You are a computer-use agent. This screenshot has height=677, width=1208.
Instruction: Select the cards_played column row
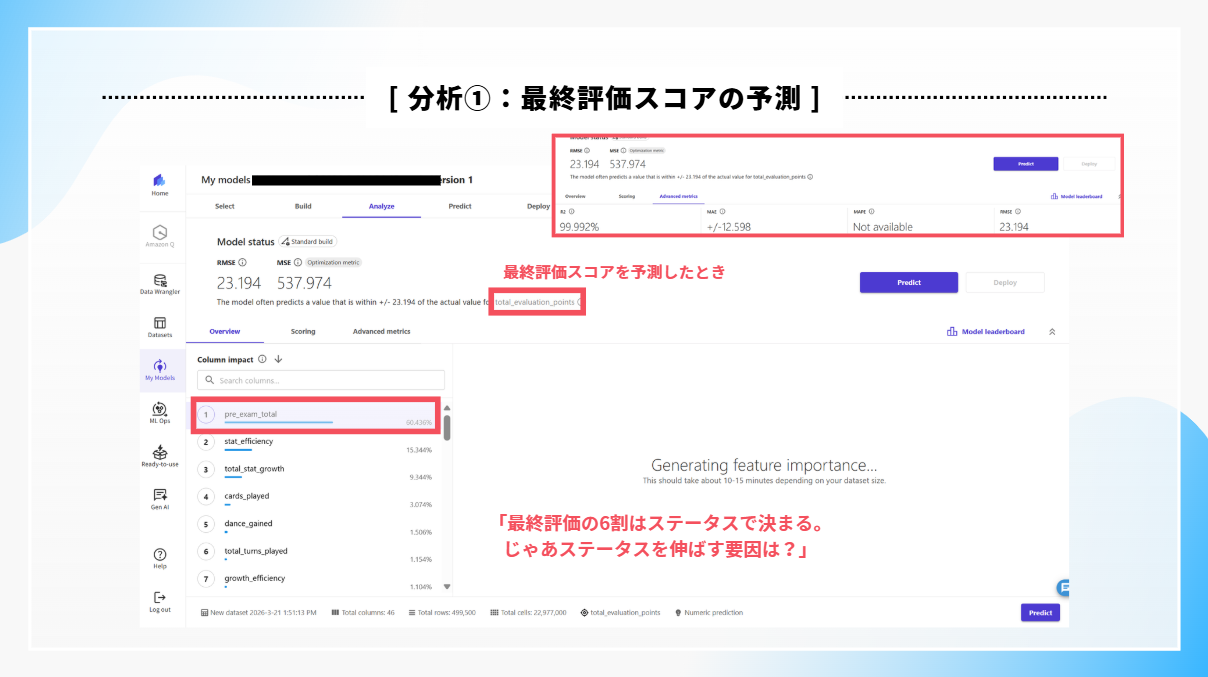(x=315, y=497)
